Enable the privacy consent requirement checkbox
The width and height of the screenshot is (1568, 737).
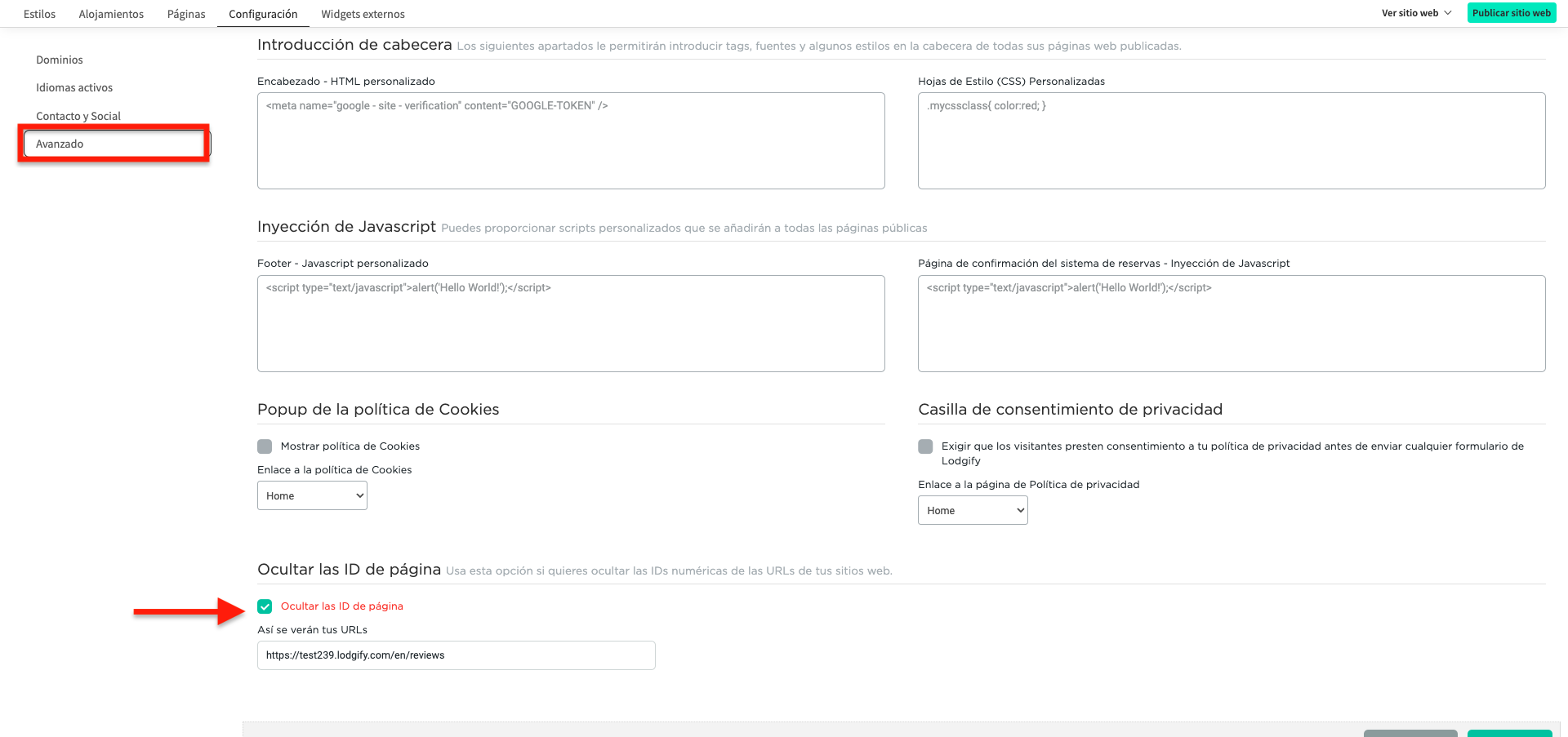point(924,446)
